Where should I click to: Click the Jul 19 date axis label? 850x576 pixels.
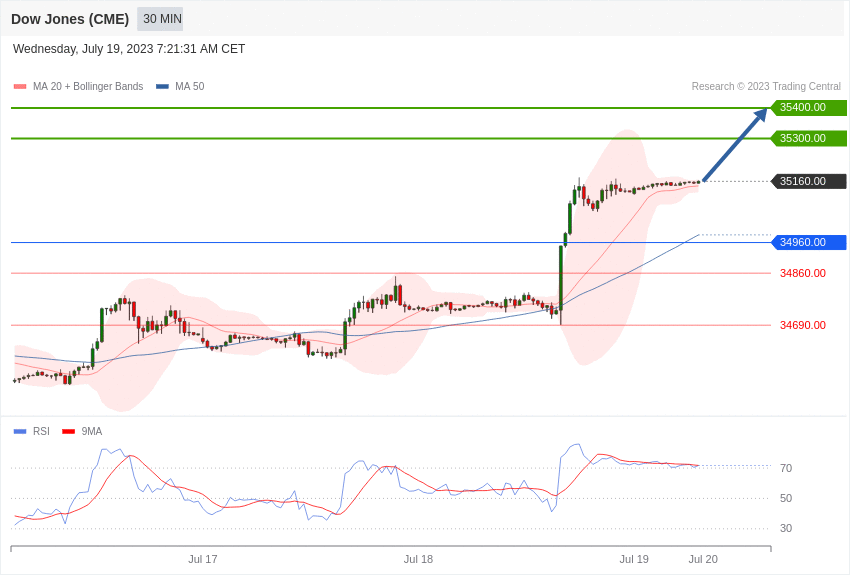(x=634, y=559)
